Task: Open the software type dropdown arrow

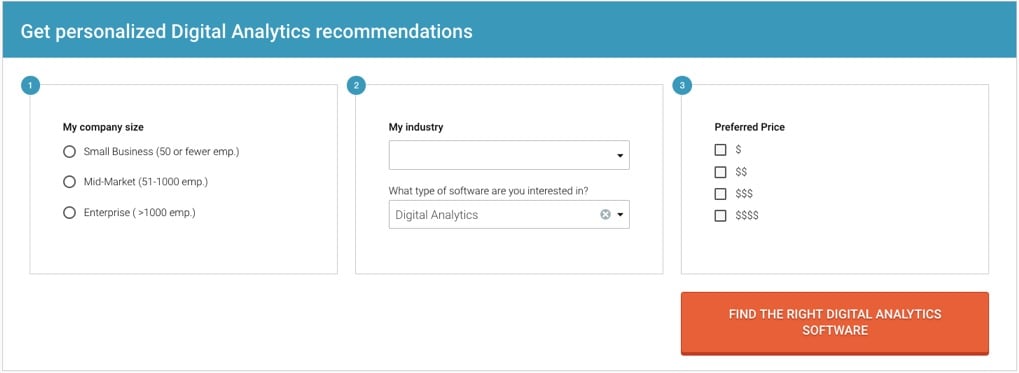Action: tap(620, 214)
